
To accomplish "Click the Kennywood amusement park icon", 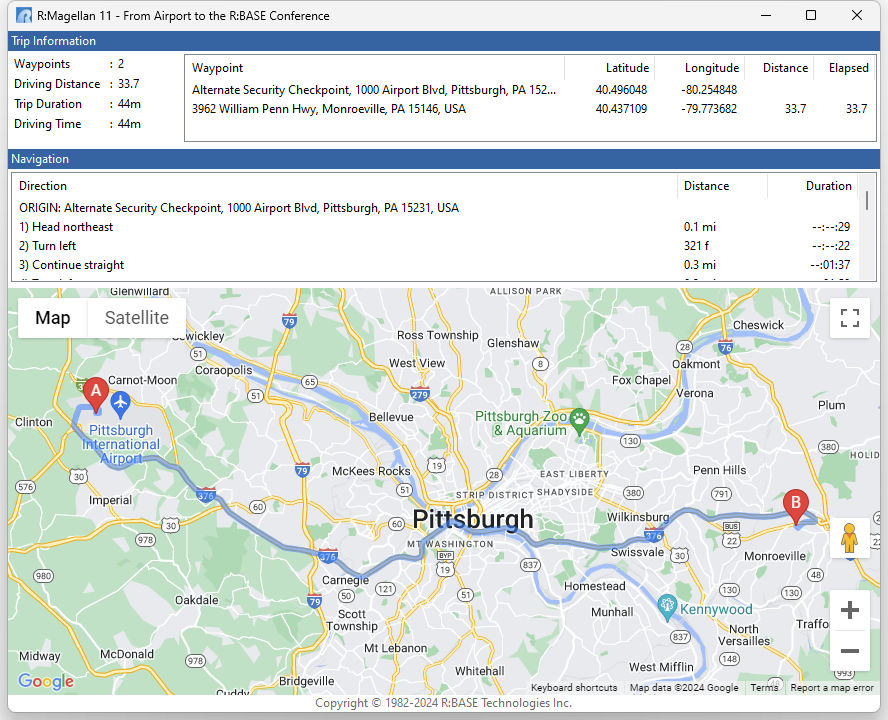I will [667, 607].
